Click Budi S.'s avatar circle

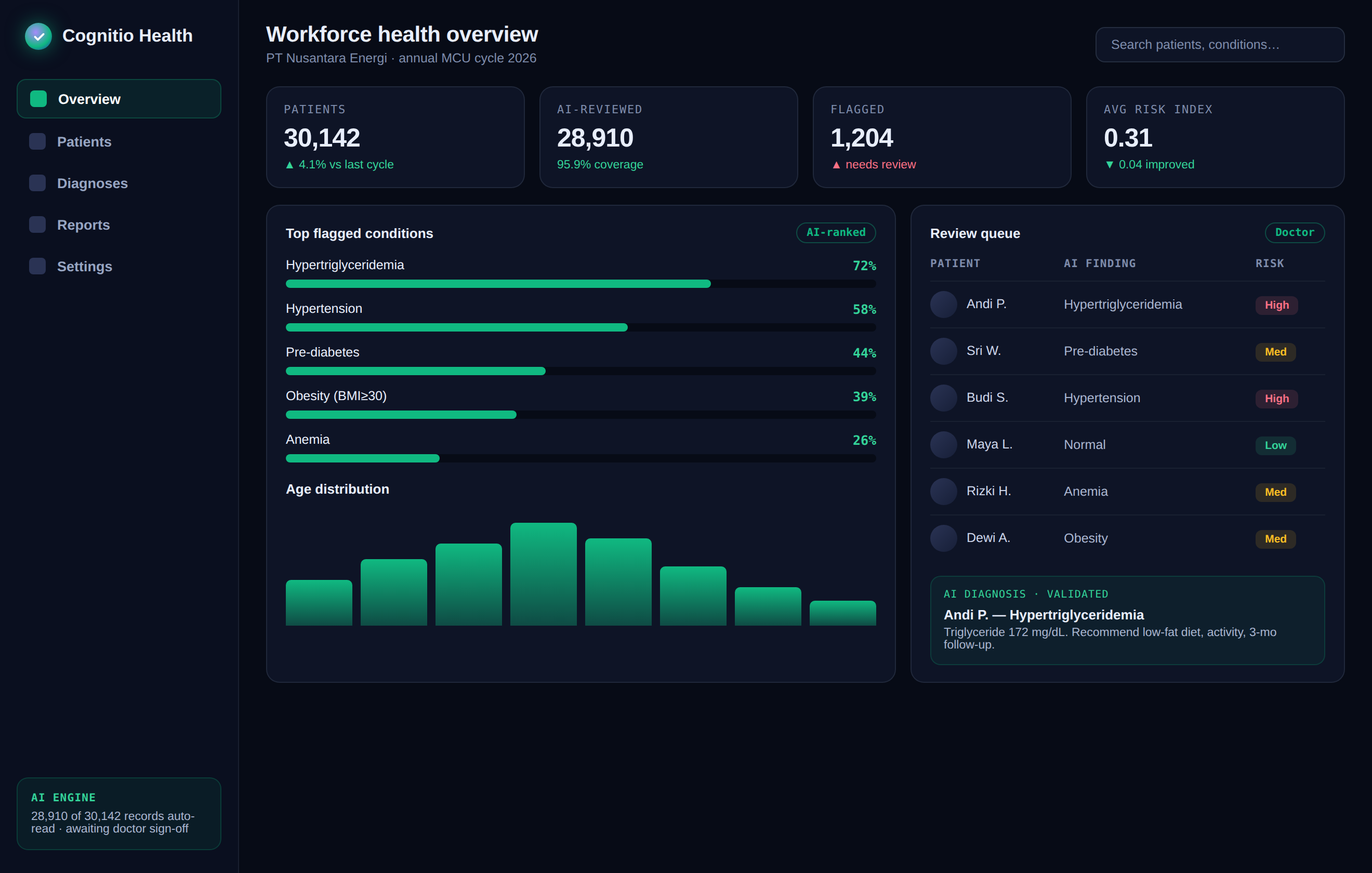click(x=944, y=398)
